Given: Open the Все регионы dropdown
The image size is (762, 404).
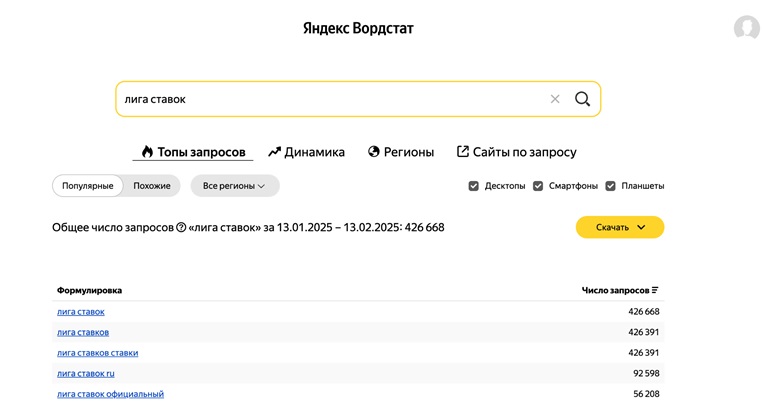Looking at the screenshot, I should (x=235, y=186).
